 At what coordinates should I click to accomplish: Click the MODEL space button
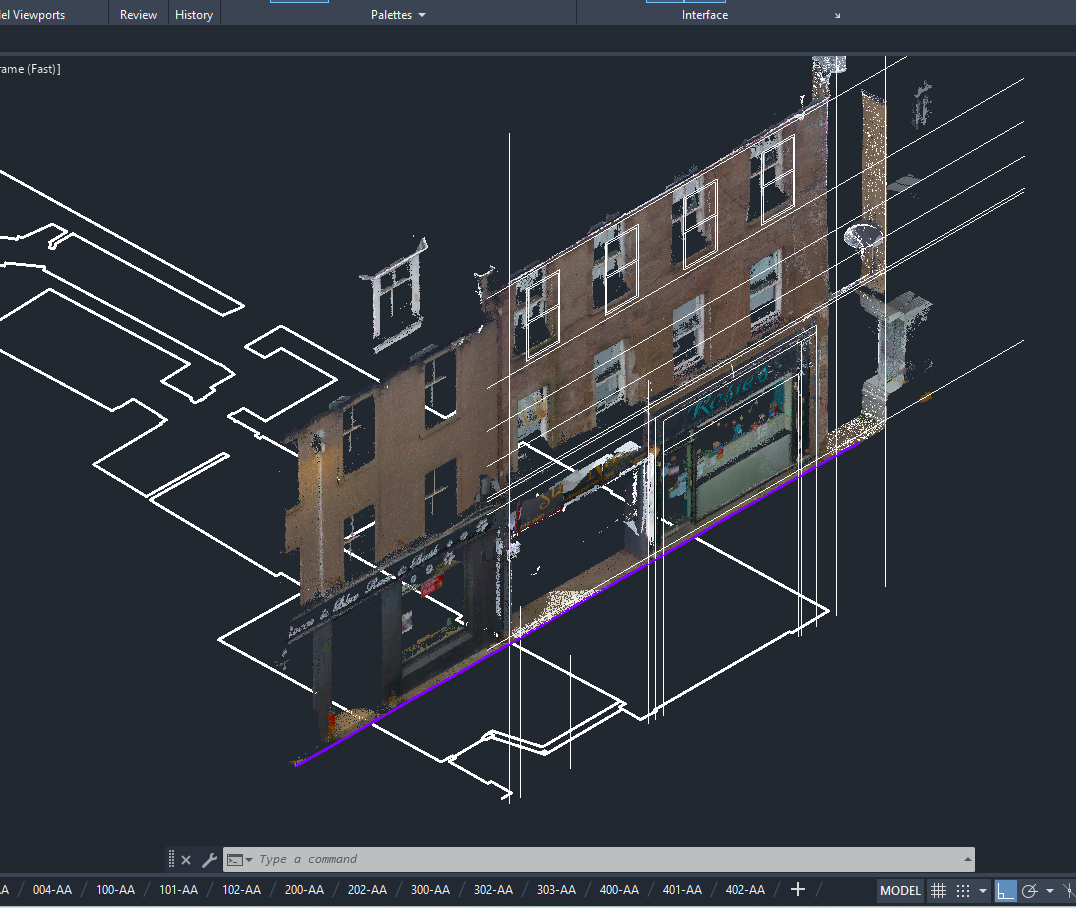coord(900,890)
